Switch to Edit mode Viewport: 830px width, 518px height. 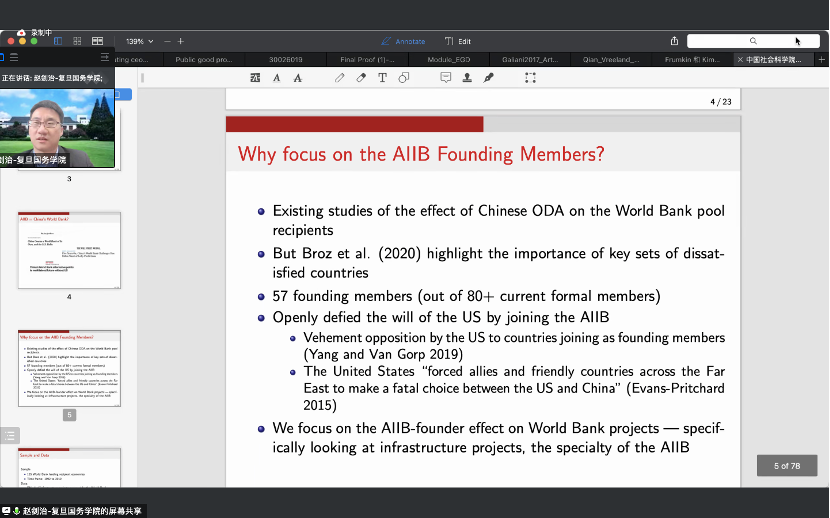[458, 41]
